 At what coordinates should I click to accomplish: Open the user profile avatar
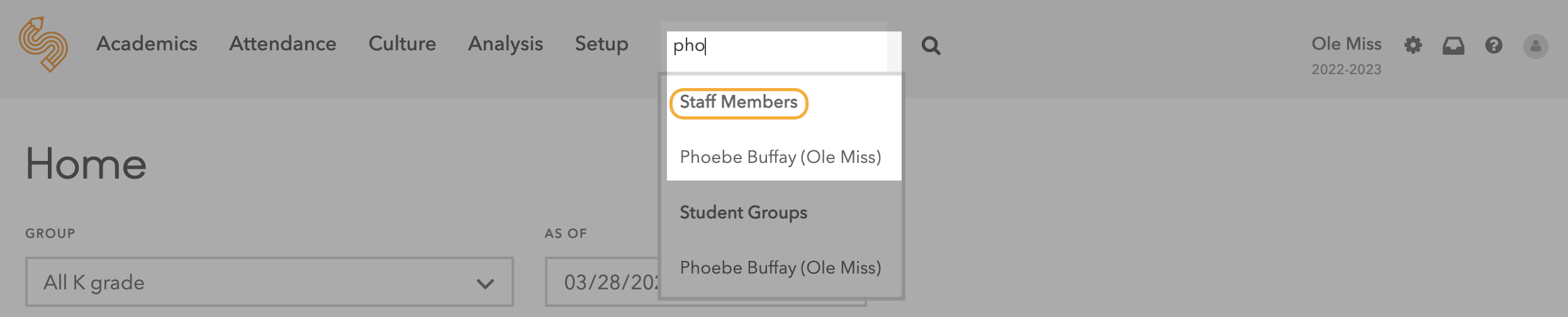click(1535, 47)
